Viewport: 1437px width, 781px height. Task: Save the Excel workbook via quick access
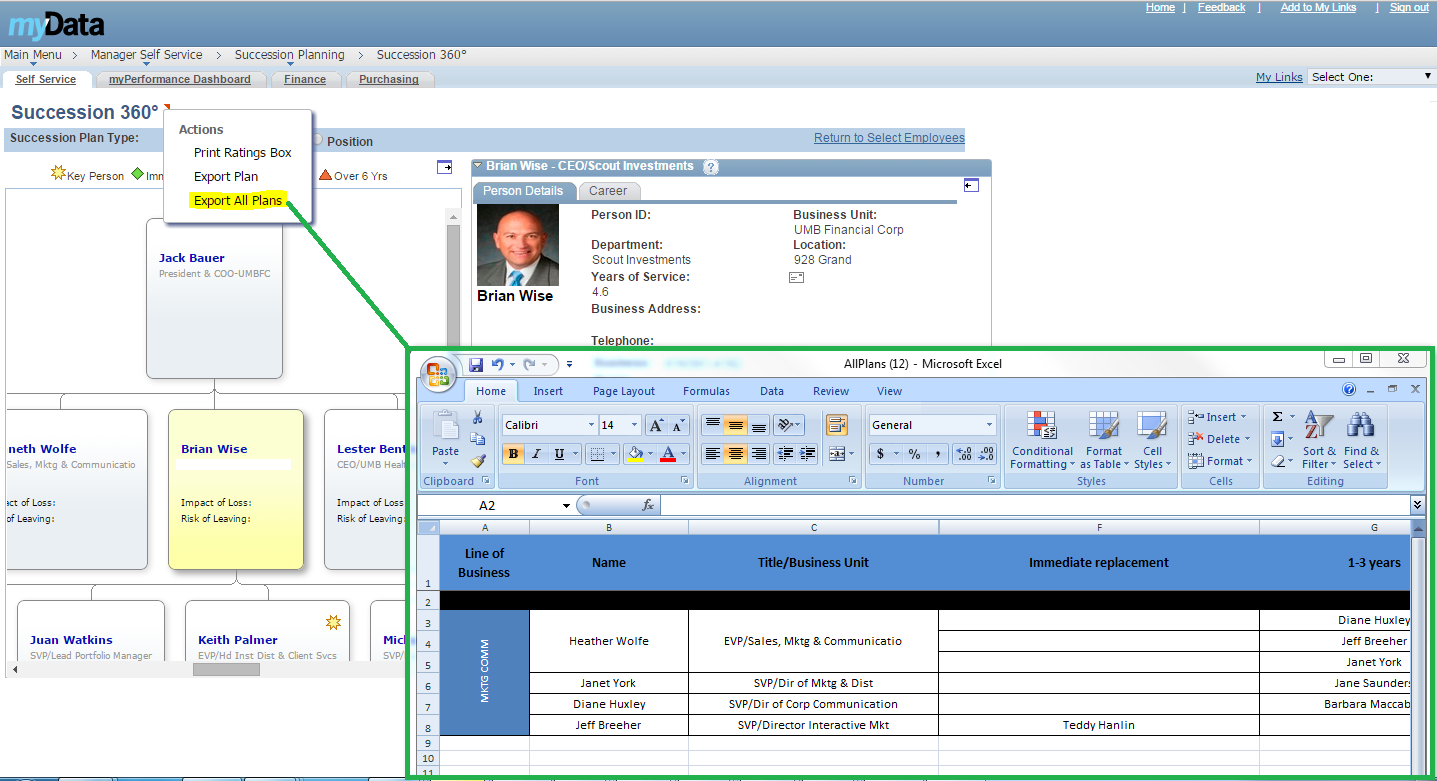(x=476, y=365)
